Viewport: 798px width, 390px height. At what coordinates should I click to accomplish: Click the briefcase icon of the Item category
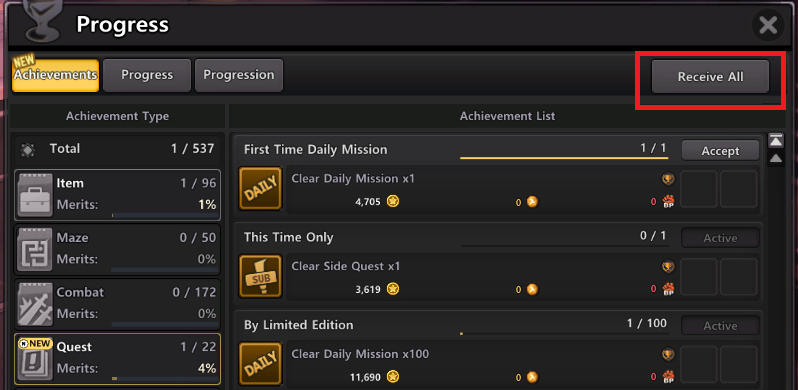point(35,194)
